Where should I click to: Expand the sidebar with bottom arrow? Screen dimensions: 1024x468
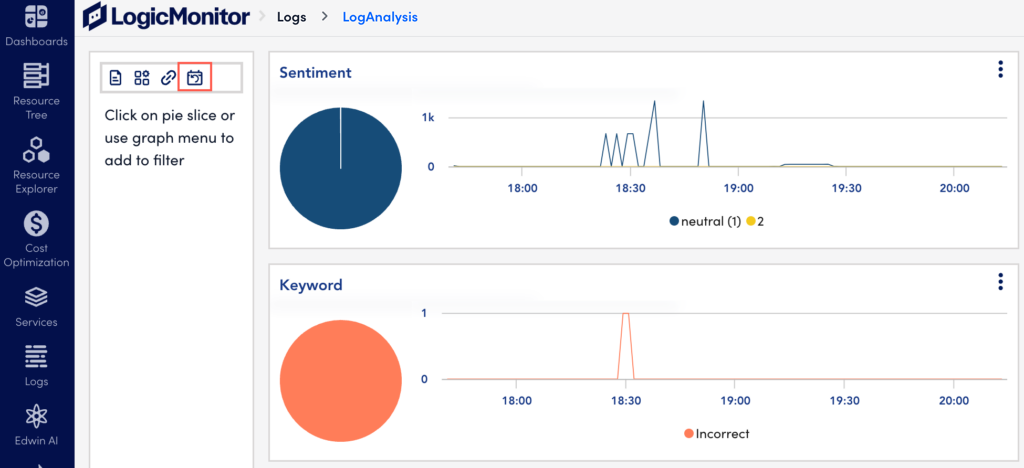pos(36,463)
